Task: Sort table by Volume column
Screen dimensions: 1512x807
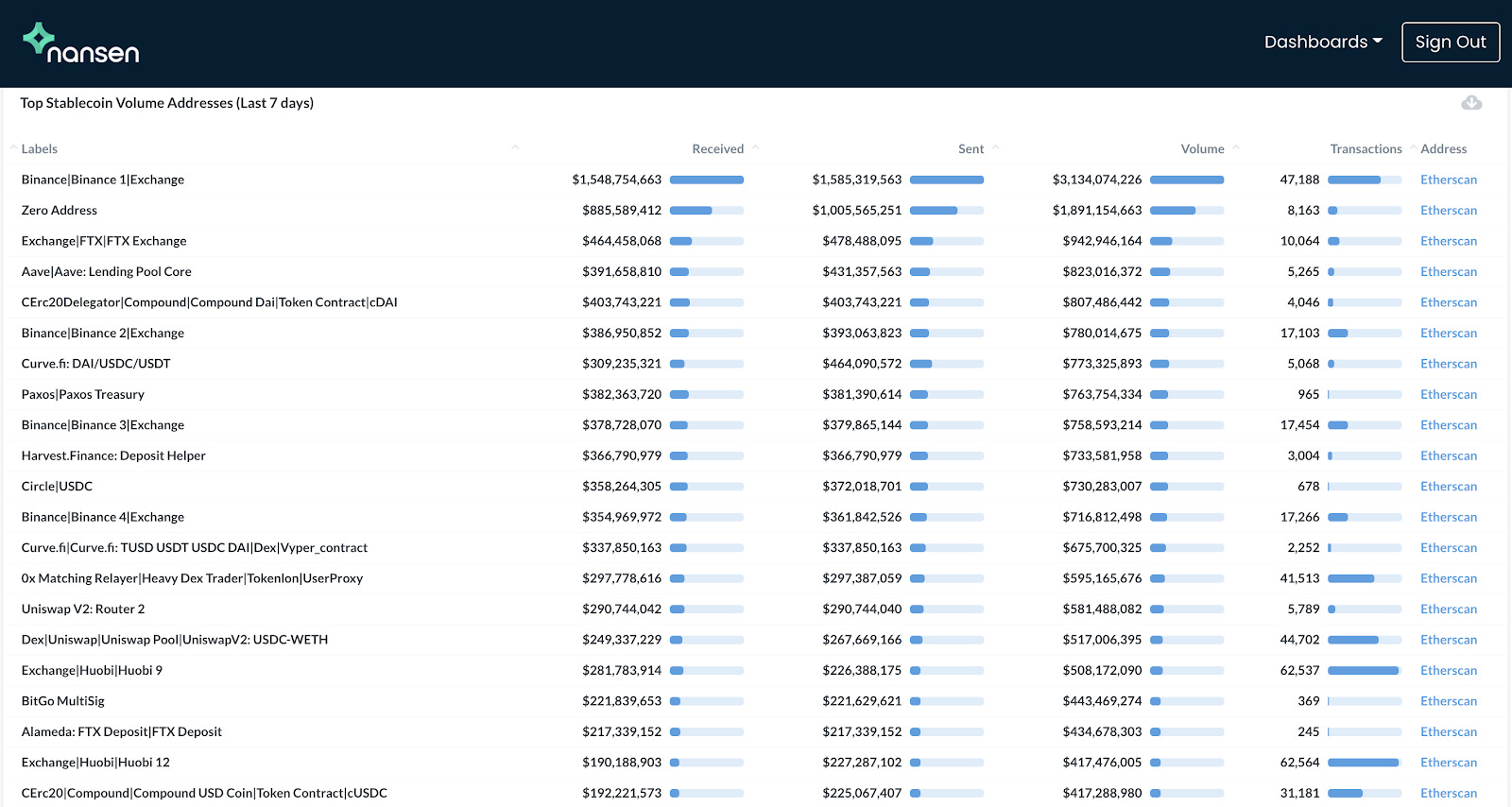Action: point(1202,148)
